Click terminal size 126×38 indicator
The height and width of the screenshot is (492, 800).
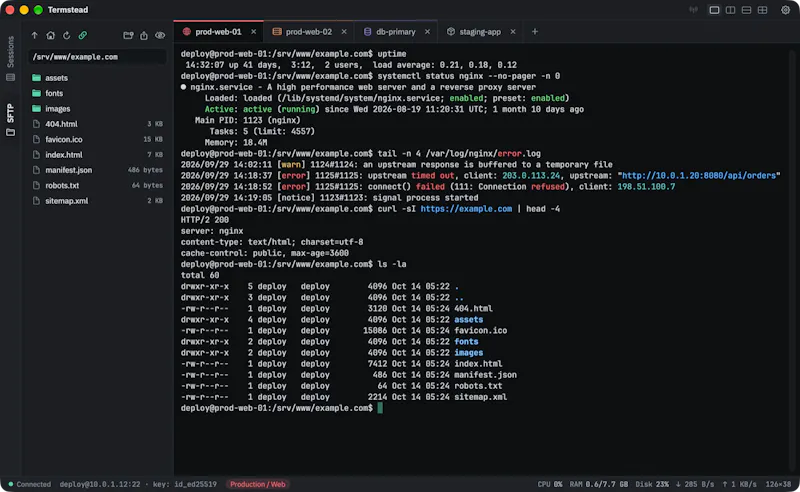click(778, 484)
